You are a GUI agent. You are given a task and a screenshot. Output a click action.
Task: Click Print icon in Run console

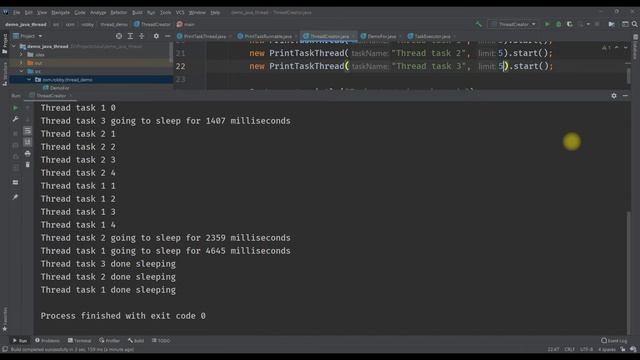pyautogui.click(x=27, y=153)
